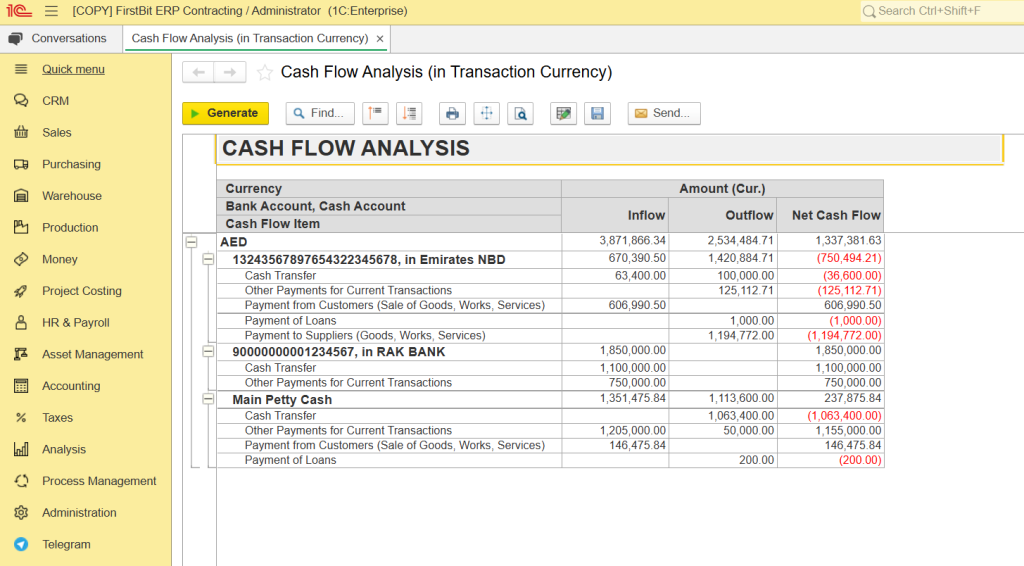Select the Payment to Suppliers row label
This screenshot has width=1024, height=566.
click(365, 336)
